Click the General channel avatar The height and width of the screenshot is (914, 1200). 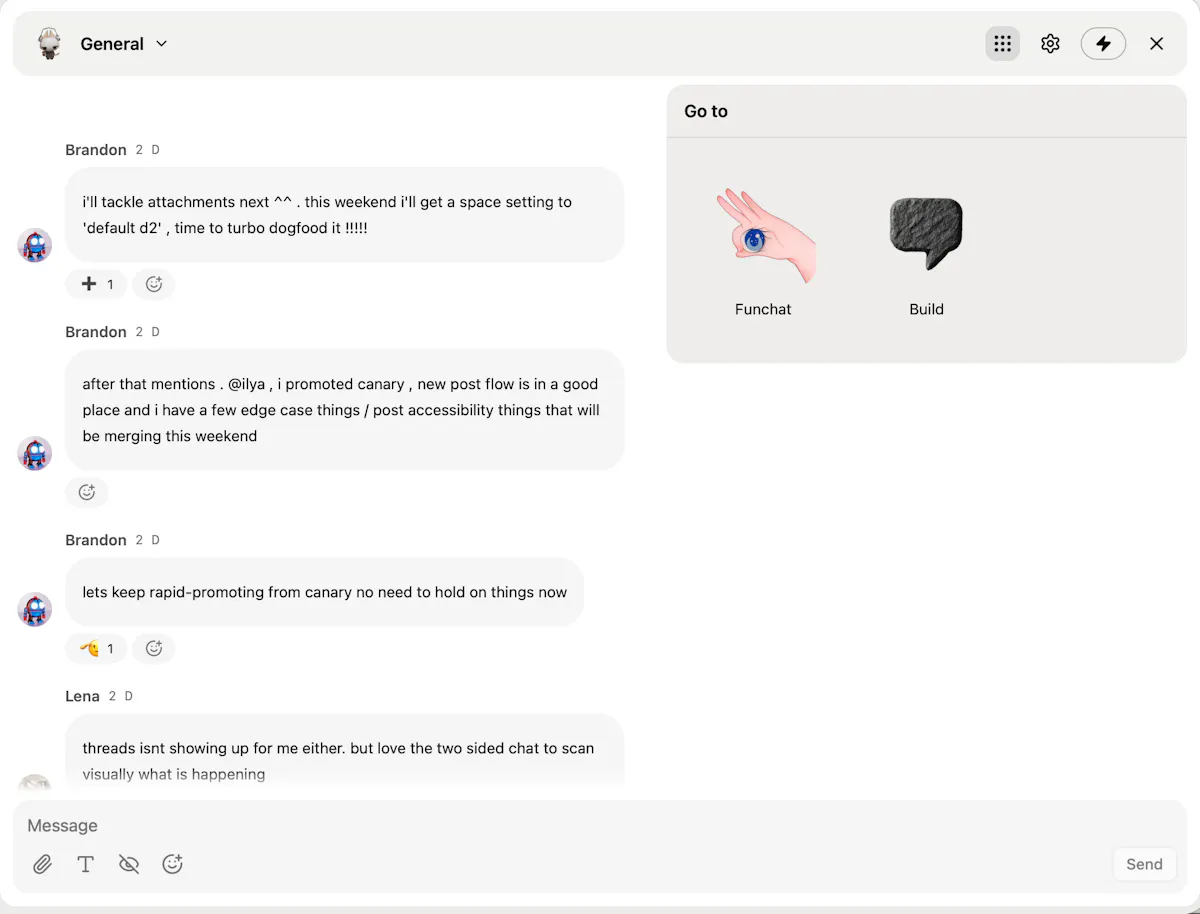[49, 44]
